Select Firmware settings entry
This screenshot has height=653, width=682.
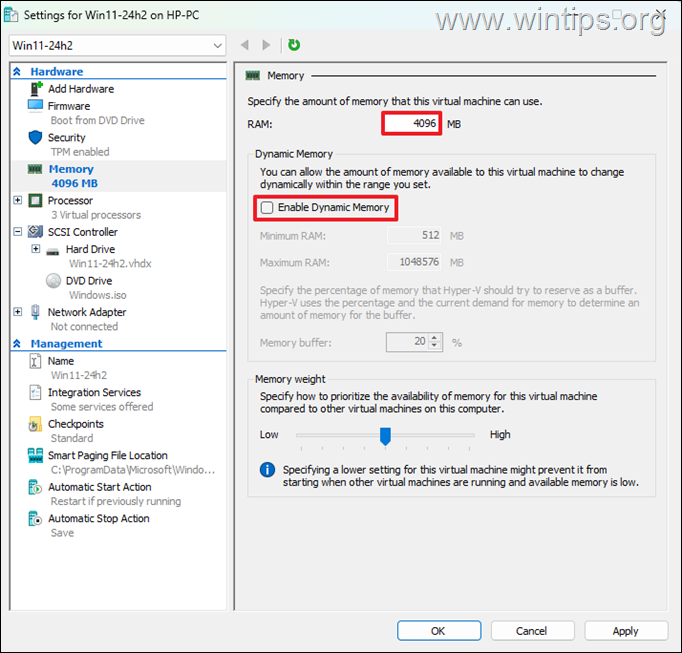coord(69,106)
